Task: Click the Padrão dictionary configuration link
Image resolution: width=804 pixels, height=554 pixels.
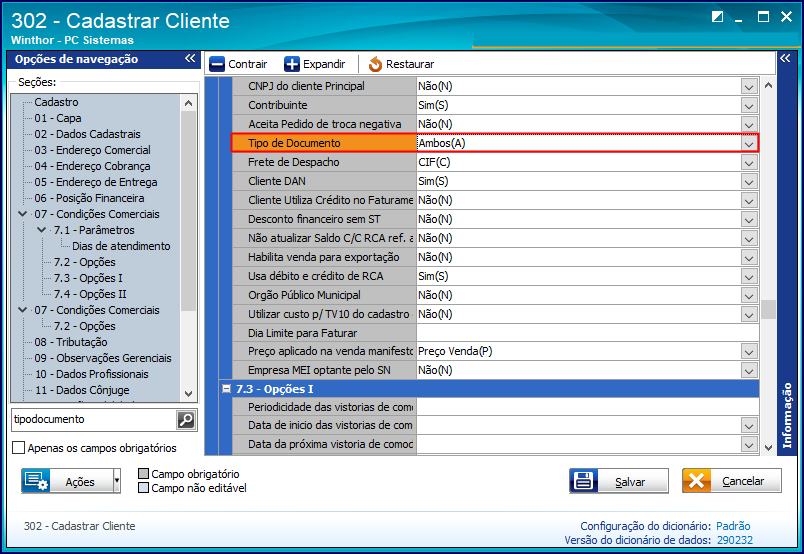Action: [733, 526]
